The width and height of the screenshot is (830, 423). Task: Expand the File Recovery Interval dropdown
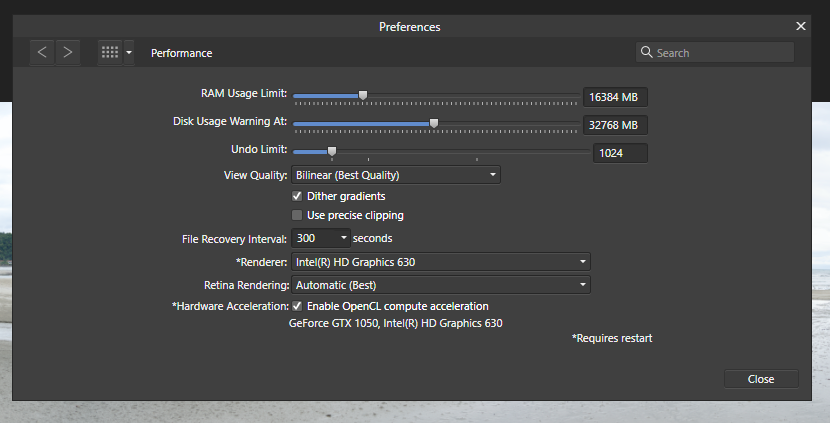[x=321, y=238]
